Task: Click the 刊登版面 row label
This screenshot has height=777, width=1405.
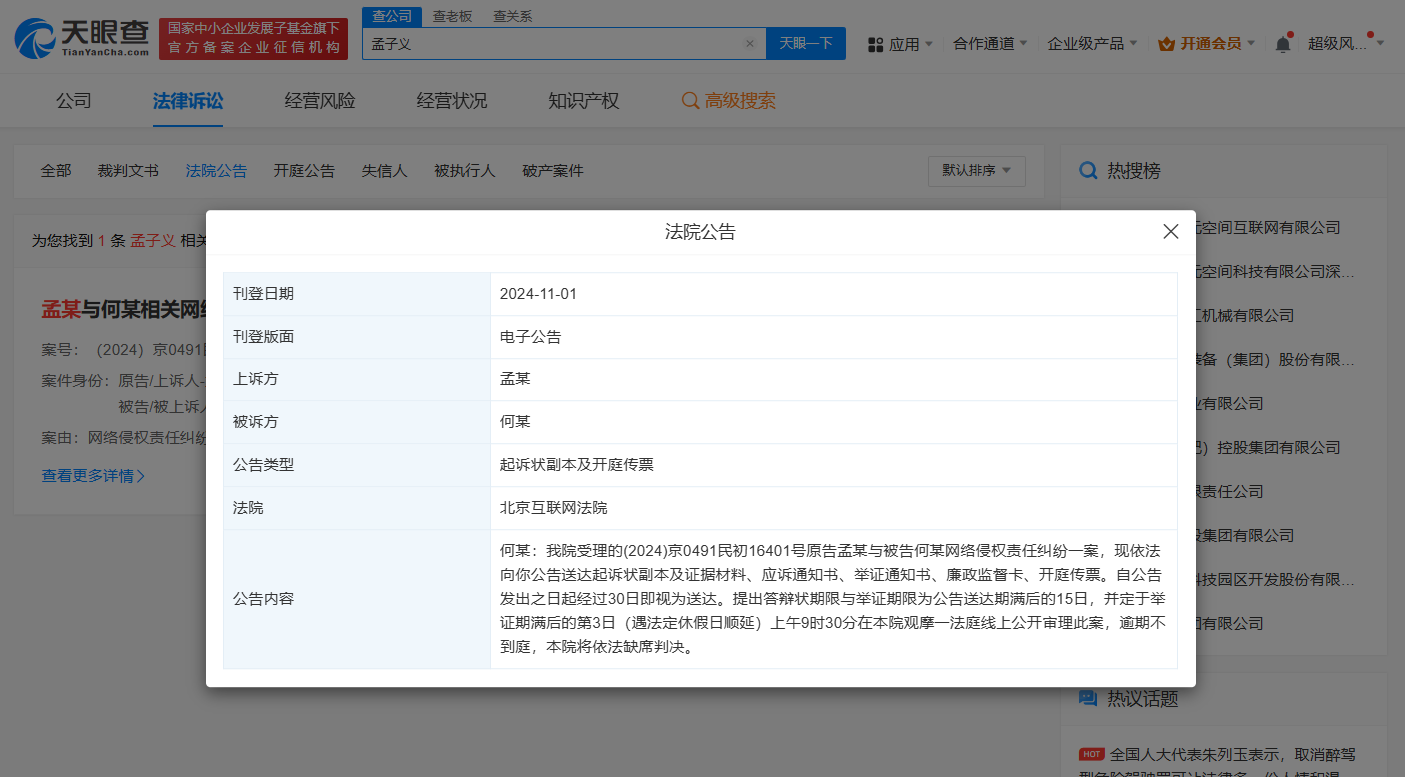Action: tap(264, 337)
